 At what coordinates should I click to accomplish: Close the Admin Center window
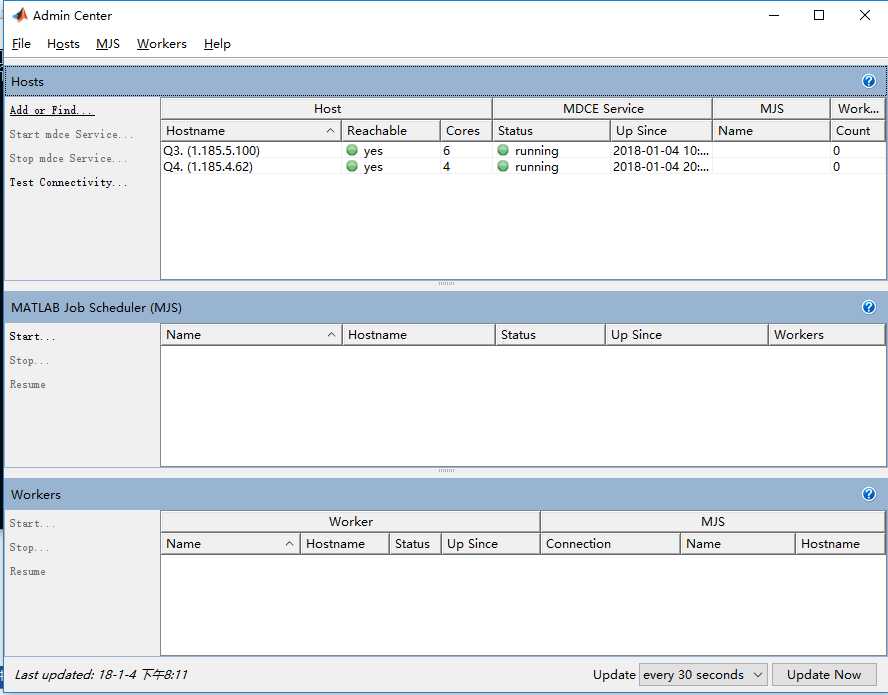865,15
